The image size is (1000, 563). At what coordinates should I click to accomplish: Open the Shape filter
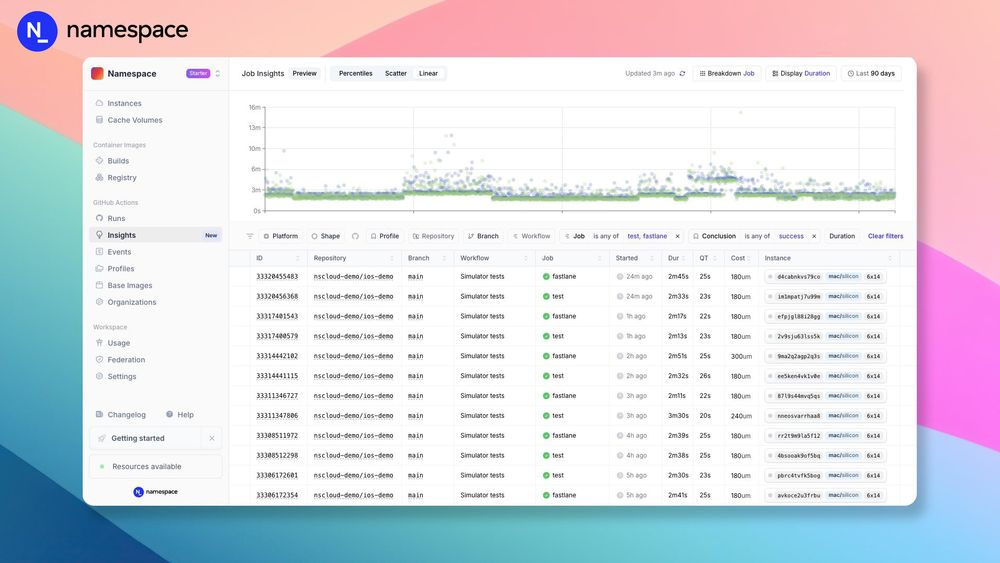[325, 236]
